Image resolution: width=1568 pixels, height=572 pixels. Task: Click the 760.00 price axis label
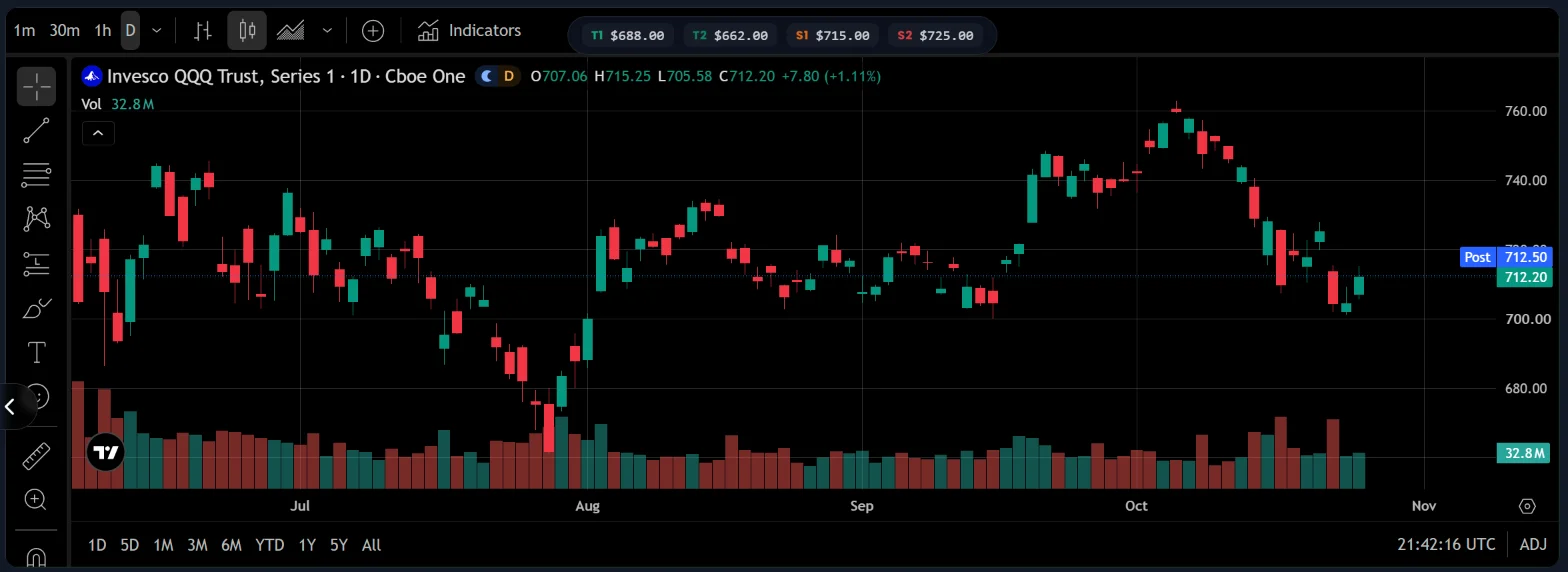tap(1528, 111)
